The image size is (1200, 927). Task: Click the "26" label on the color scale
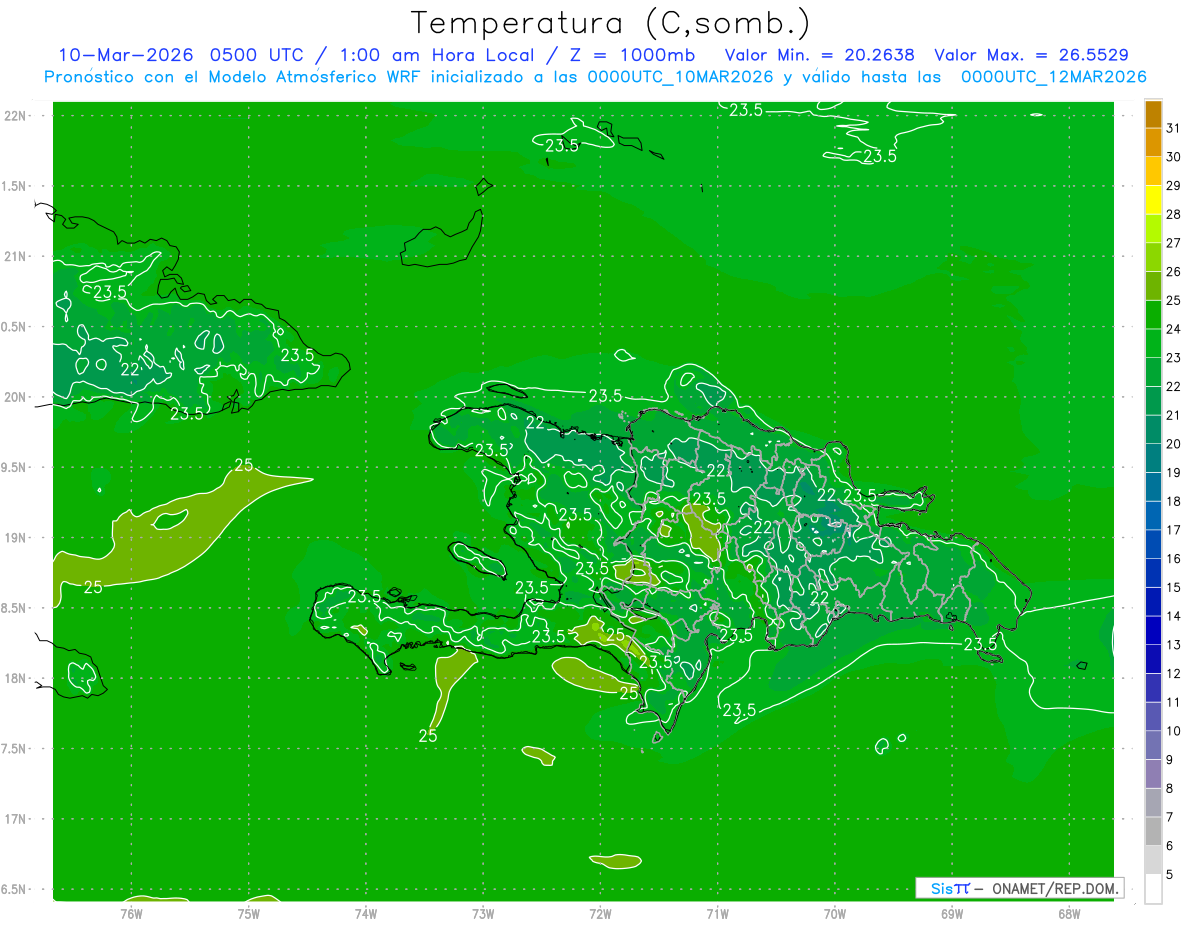coord(1173,272)
